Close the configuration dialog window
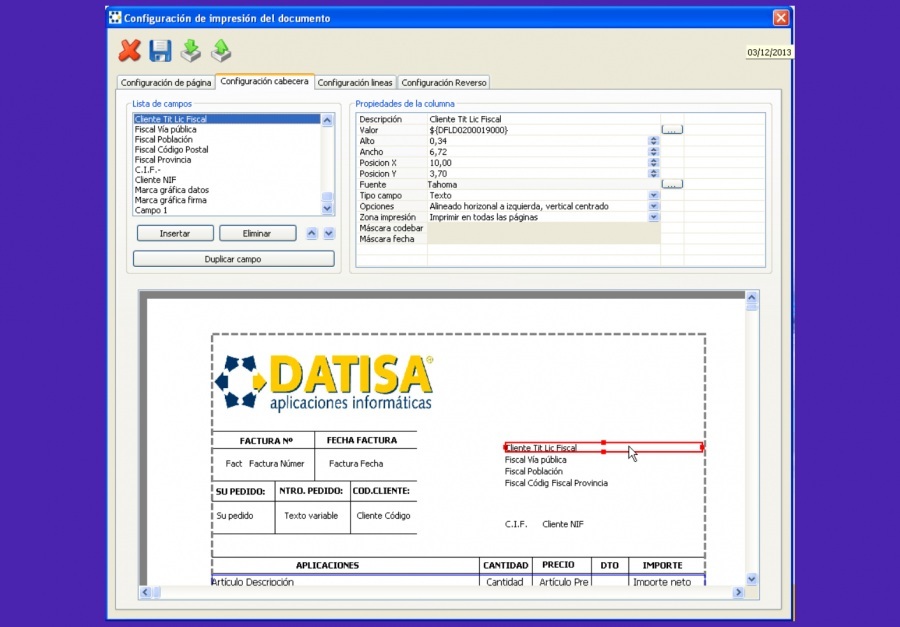This screenshot has width=900, height=627. [x=781, y=18]
